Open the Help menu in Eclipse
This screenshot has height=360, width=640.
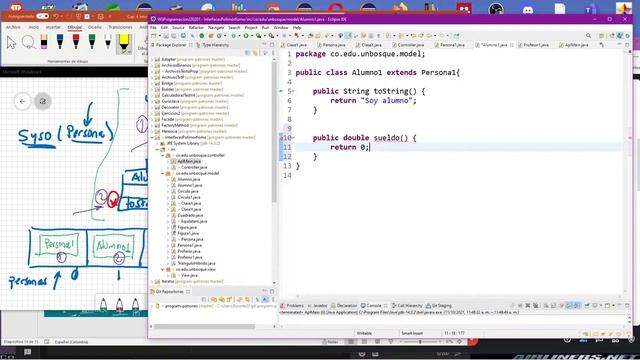(297, 27)
